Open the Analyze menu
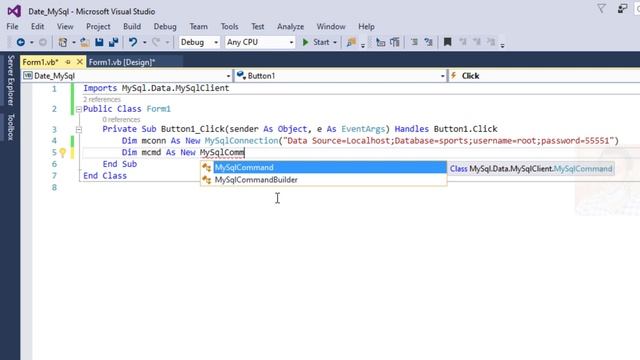The image size is (640, 360). click(x=290, y=27)
